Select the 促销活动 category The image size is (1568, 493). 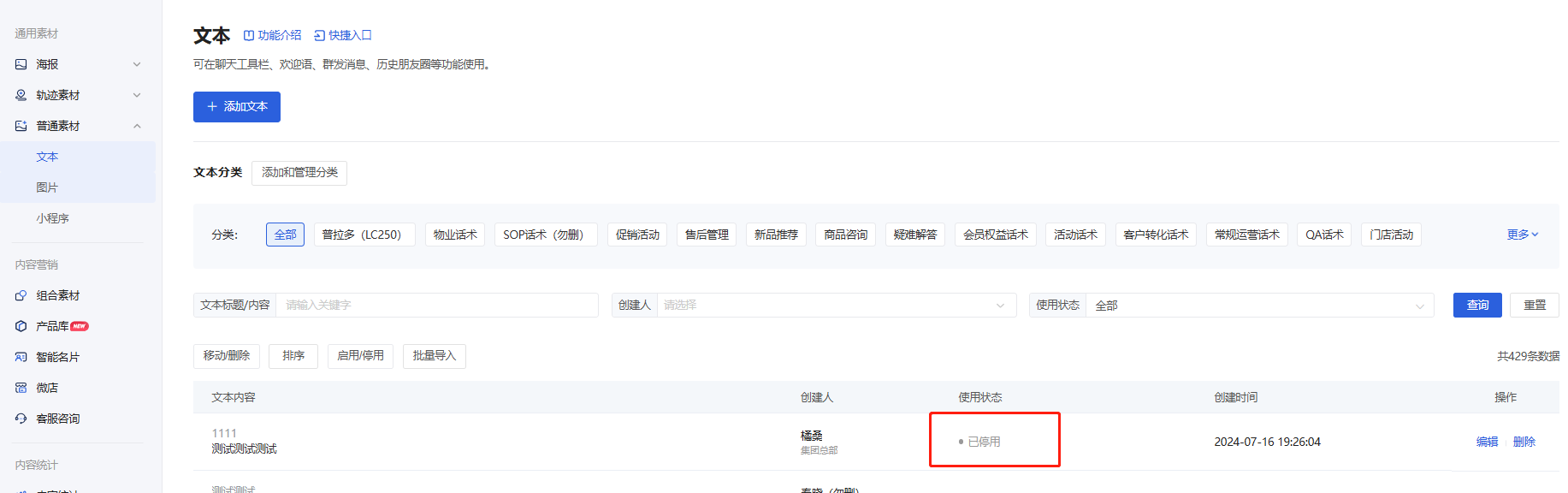[x=637, y=235]
